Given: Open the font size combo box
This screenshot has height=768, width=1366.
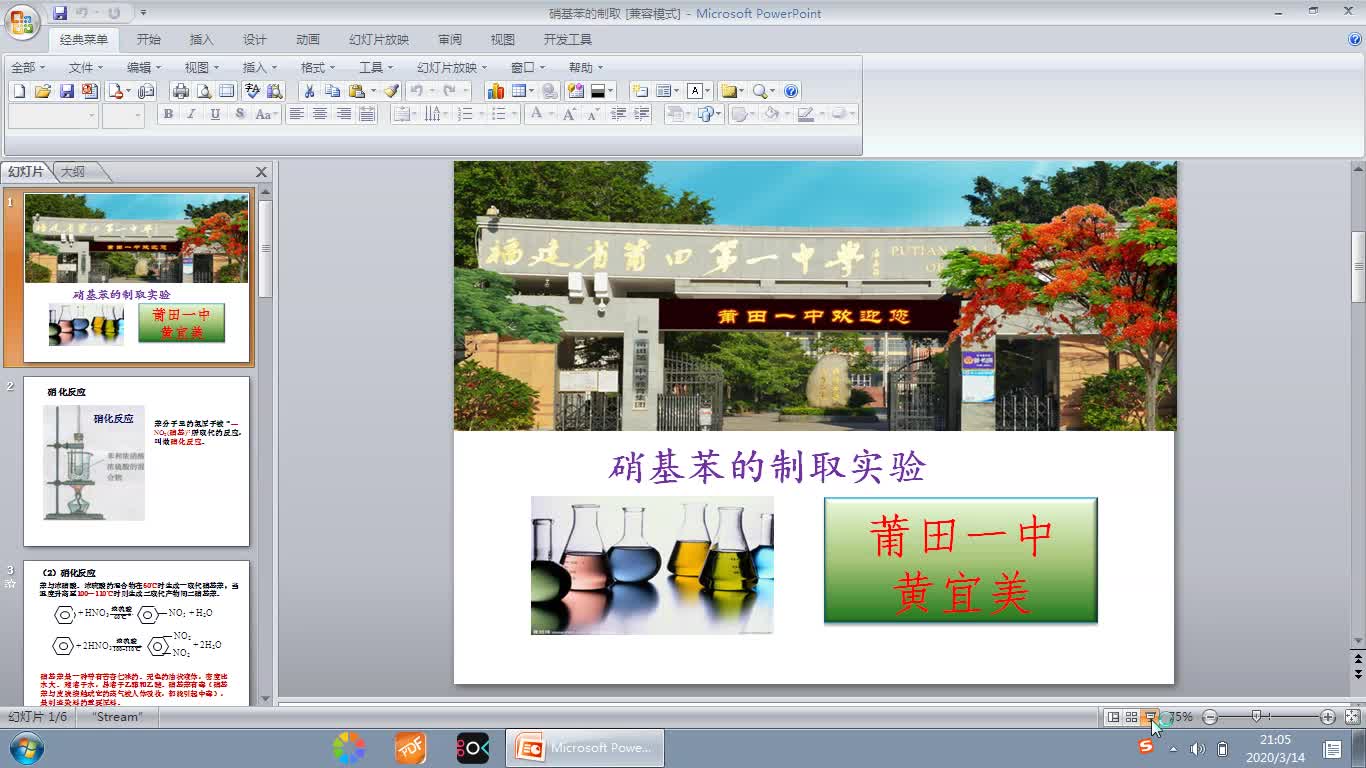Looking at the screenshot, I should tap(124, 116).
